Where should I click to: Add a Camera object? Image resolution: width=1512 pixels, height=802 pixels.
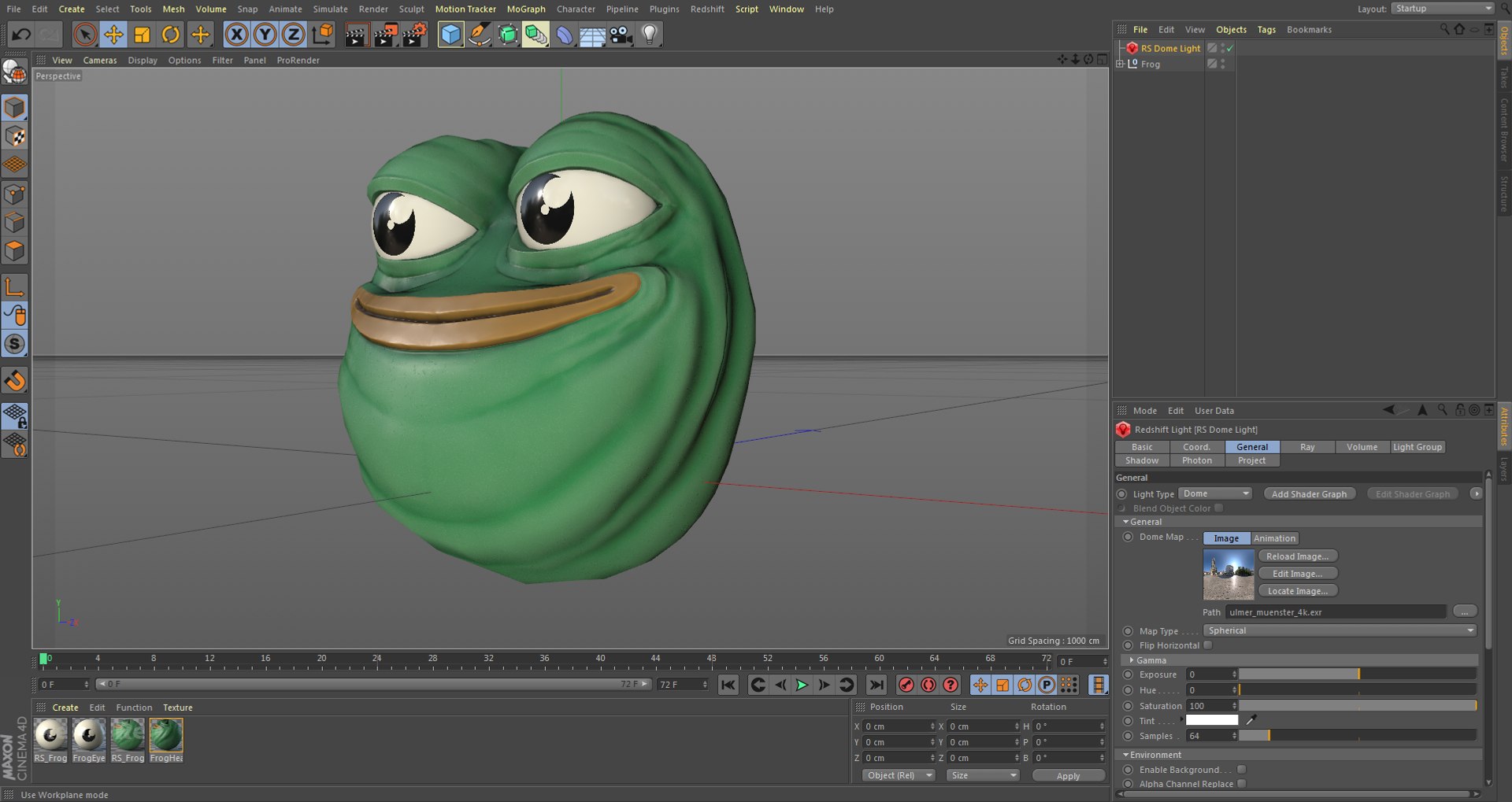point(621,35)
